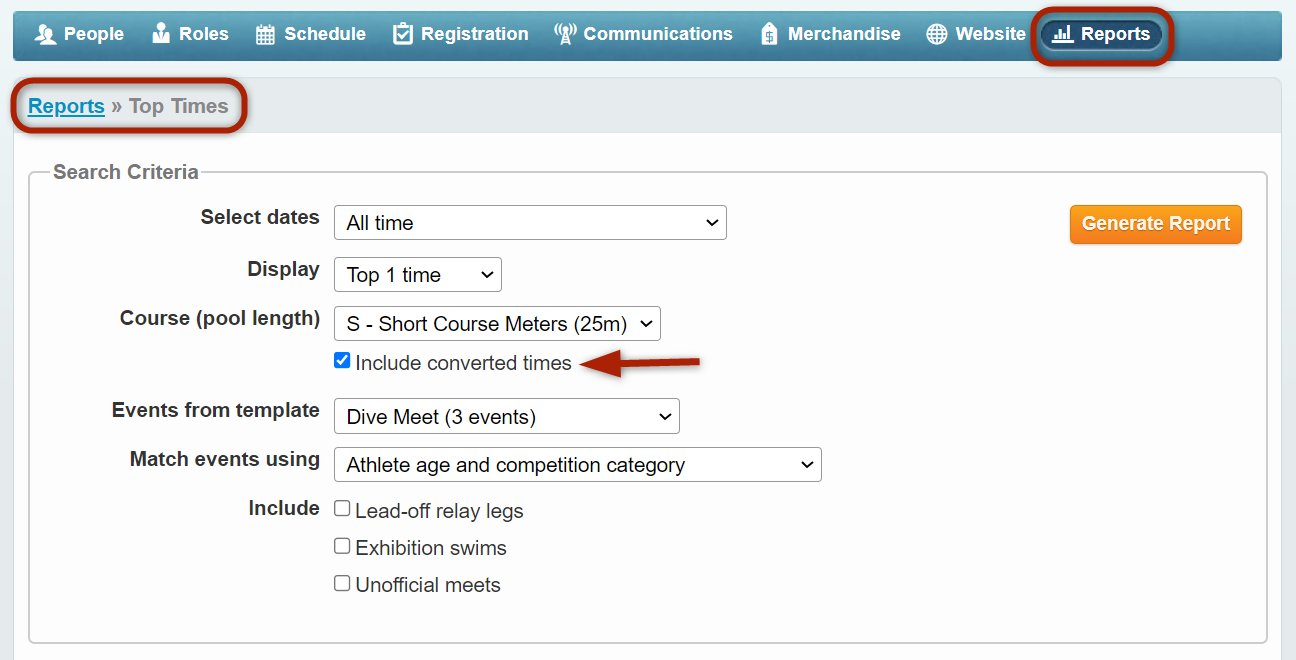Click the People silhouette icon
Screen dimensions: 1296x660
pyautogui.click(x=45, y=34)
